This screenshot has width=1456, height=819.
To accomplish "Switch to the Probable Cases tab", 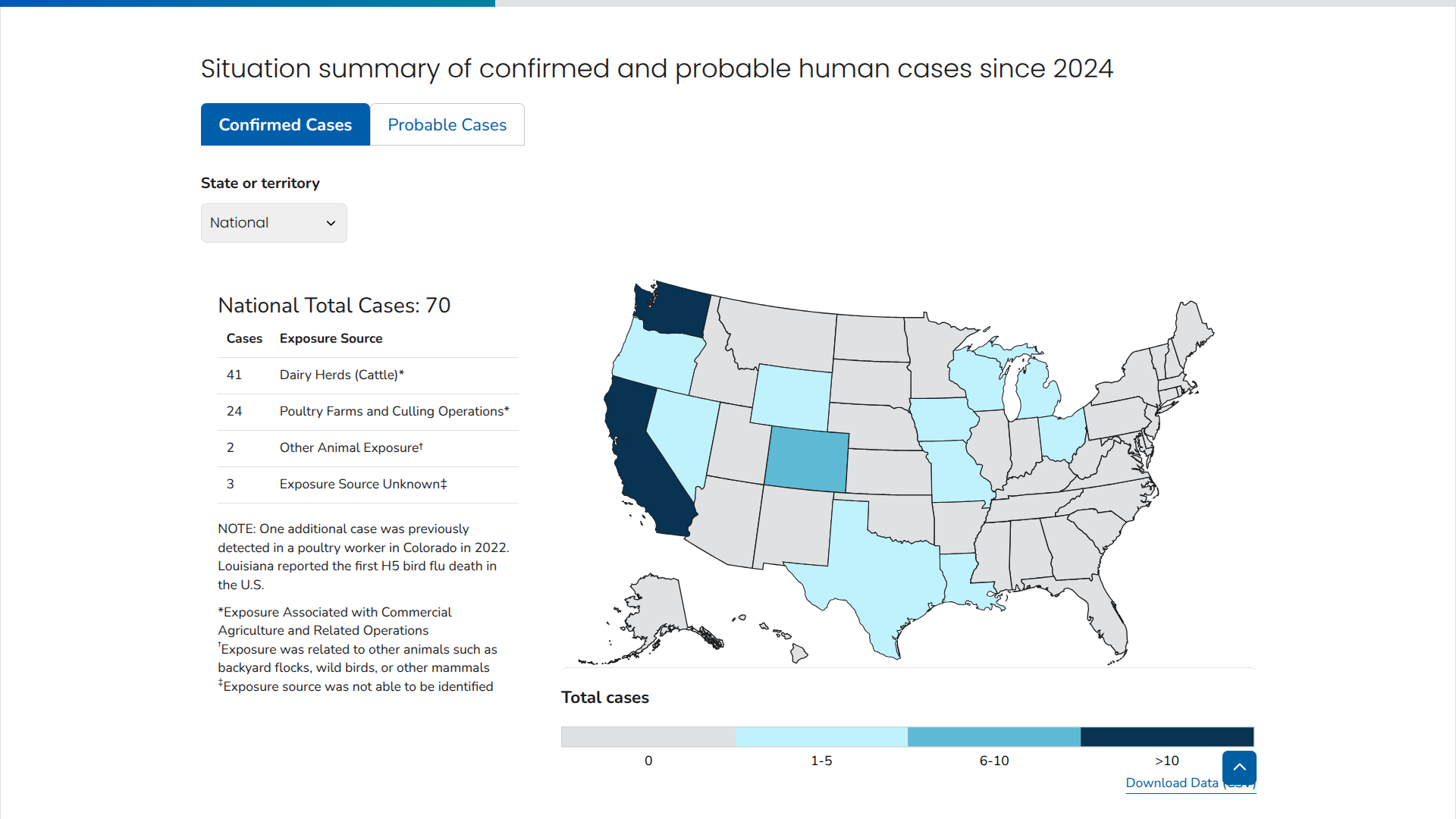I will point(447,125).
